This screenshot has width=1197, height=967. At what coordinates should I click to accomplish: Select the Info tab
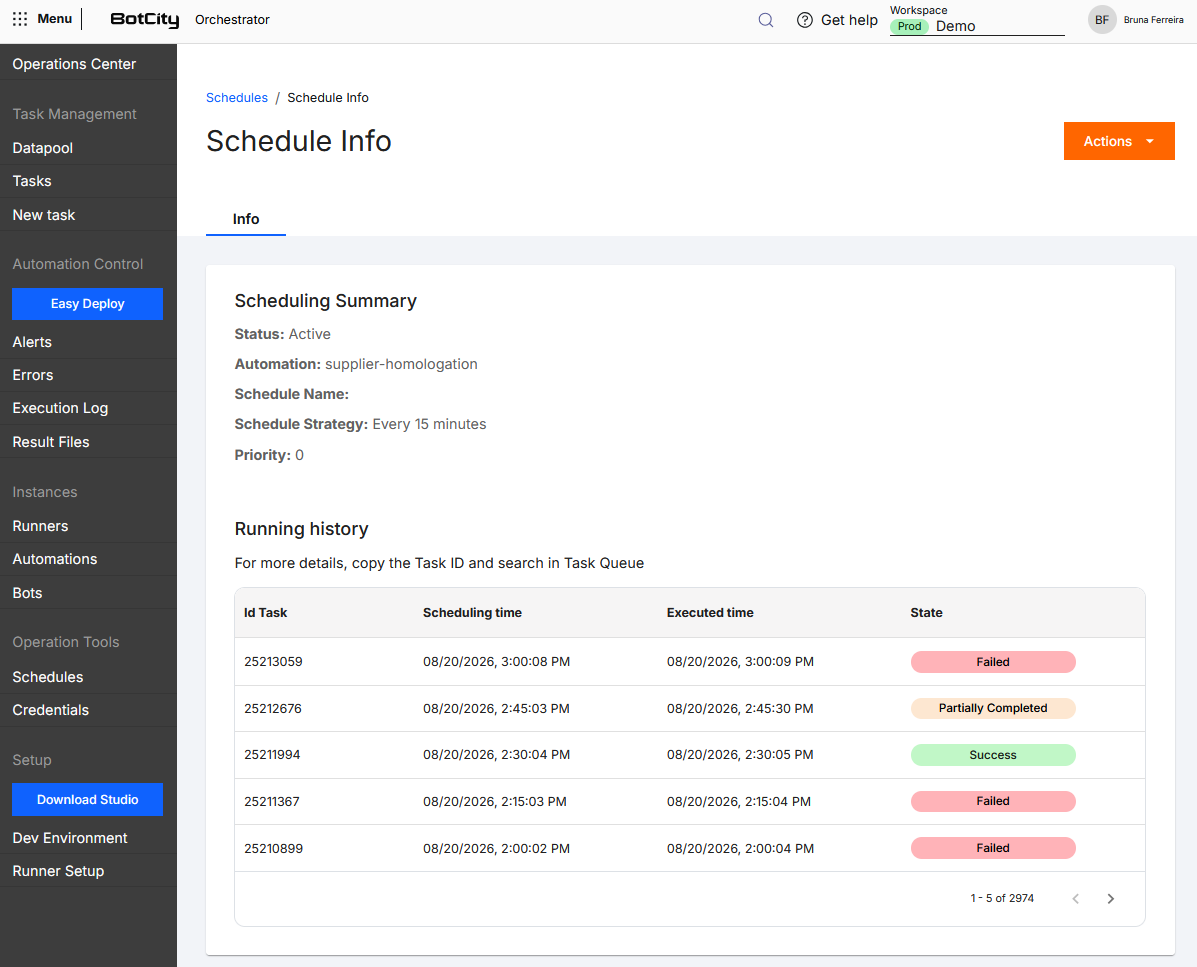point(246,219)
